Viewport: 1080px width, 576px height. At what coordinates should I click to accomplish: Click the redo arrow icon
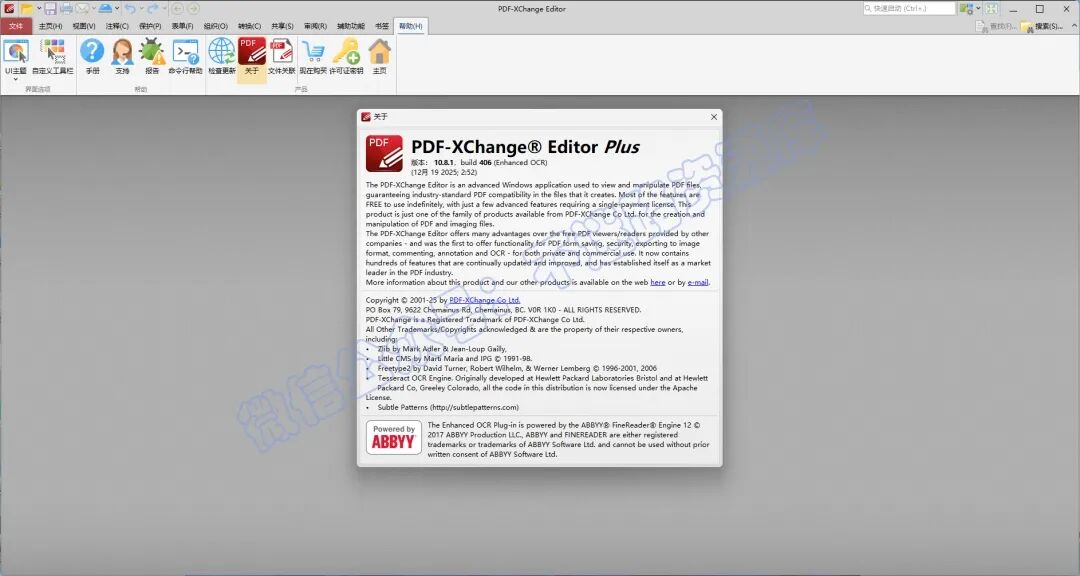153,8
